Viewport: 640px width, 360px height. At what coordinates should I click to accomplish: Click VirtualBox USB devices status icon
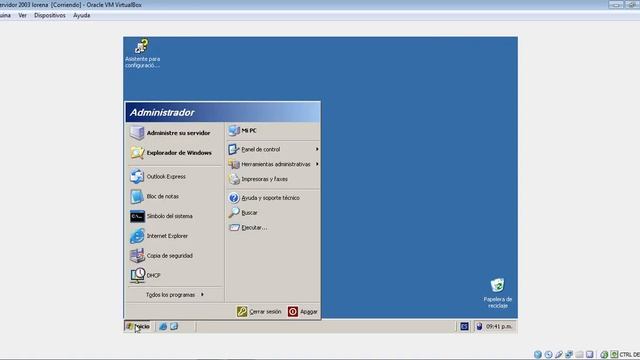point(559,355)
